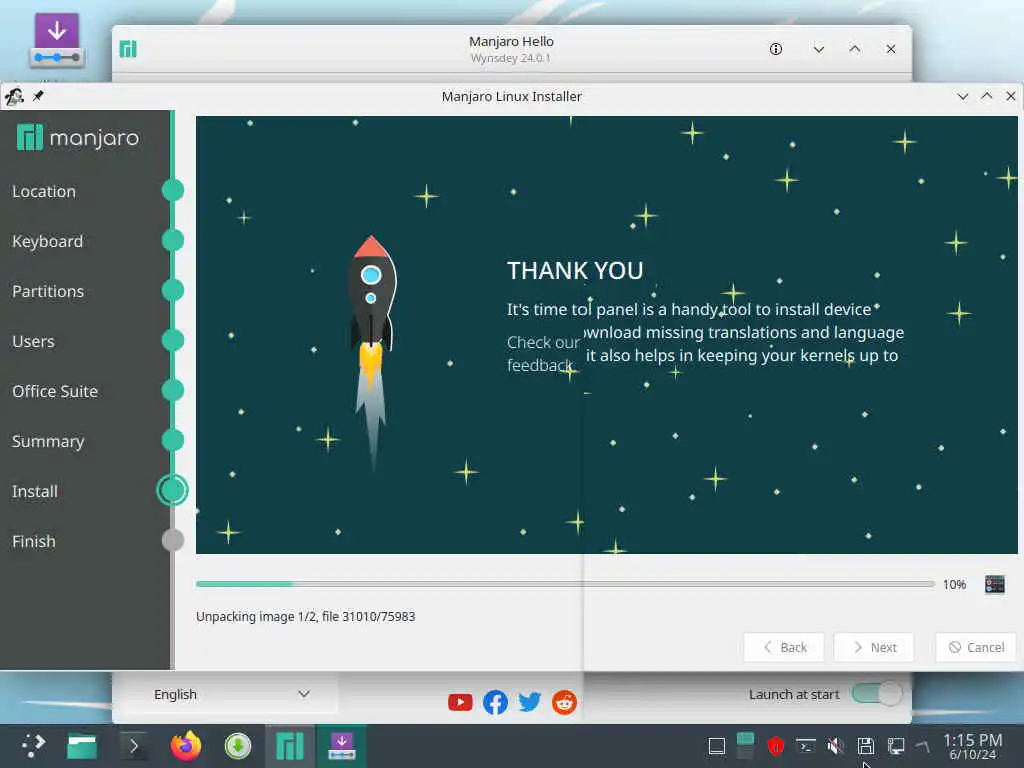1024x768 pixels.
Task: Click the installation progress bar
Action: tap(565, 584)
